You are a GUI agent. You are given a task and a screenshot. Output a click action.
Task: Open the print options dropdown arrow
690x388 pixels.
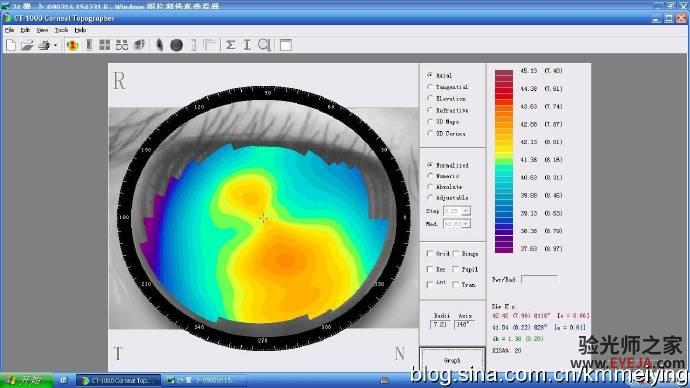click(55, 45)
